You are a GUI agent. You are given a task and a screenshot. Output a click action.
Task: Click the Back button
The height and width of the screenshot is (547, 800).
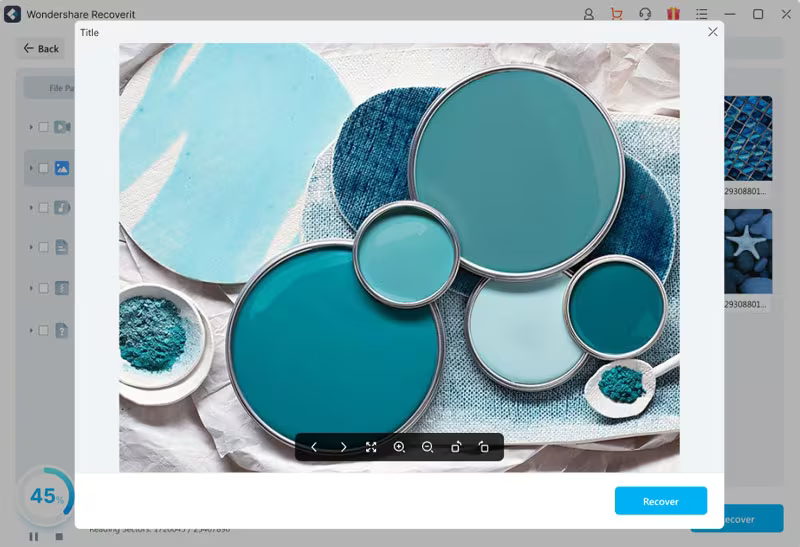(x=41, y=48)
